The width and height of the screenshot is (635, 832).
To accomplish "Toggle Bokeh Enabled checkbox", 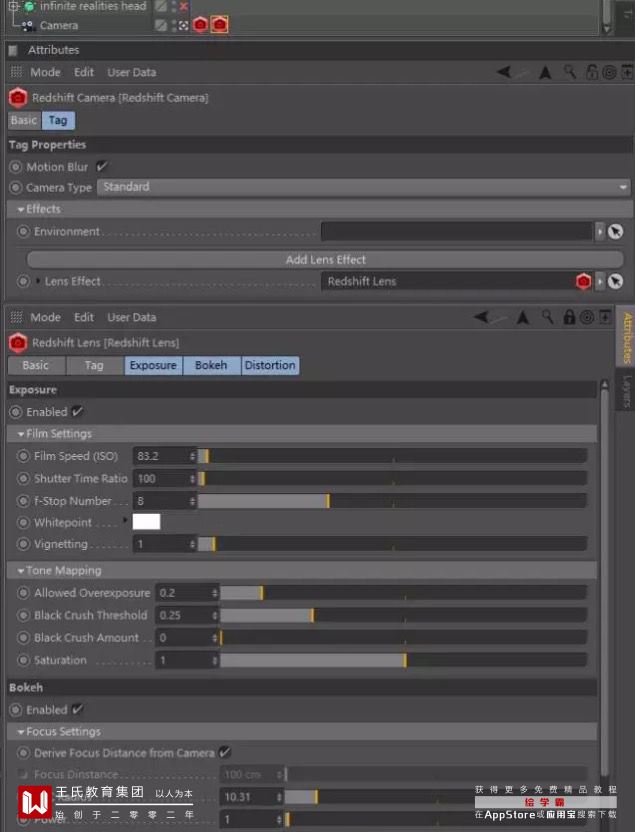I will point(77,709).
